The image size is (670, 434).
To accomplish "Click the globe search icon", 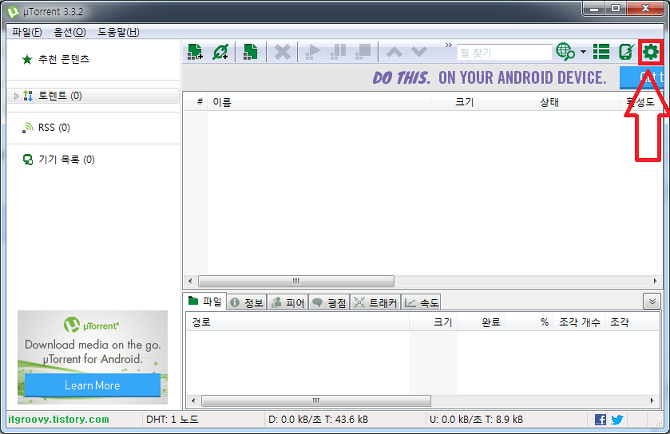I will click(565, 52).
